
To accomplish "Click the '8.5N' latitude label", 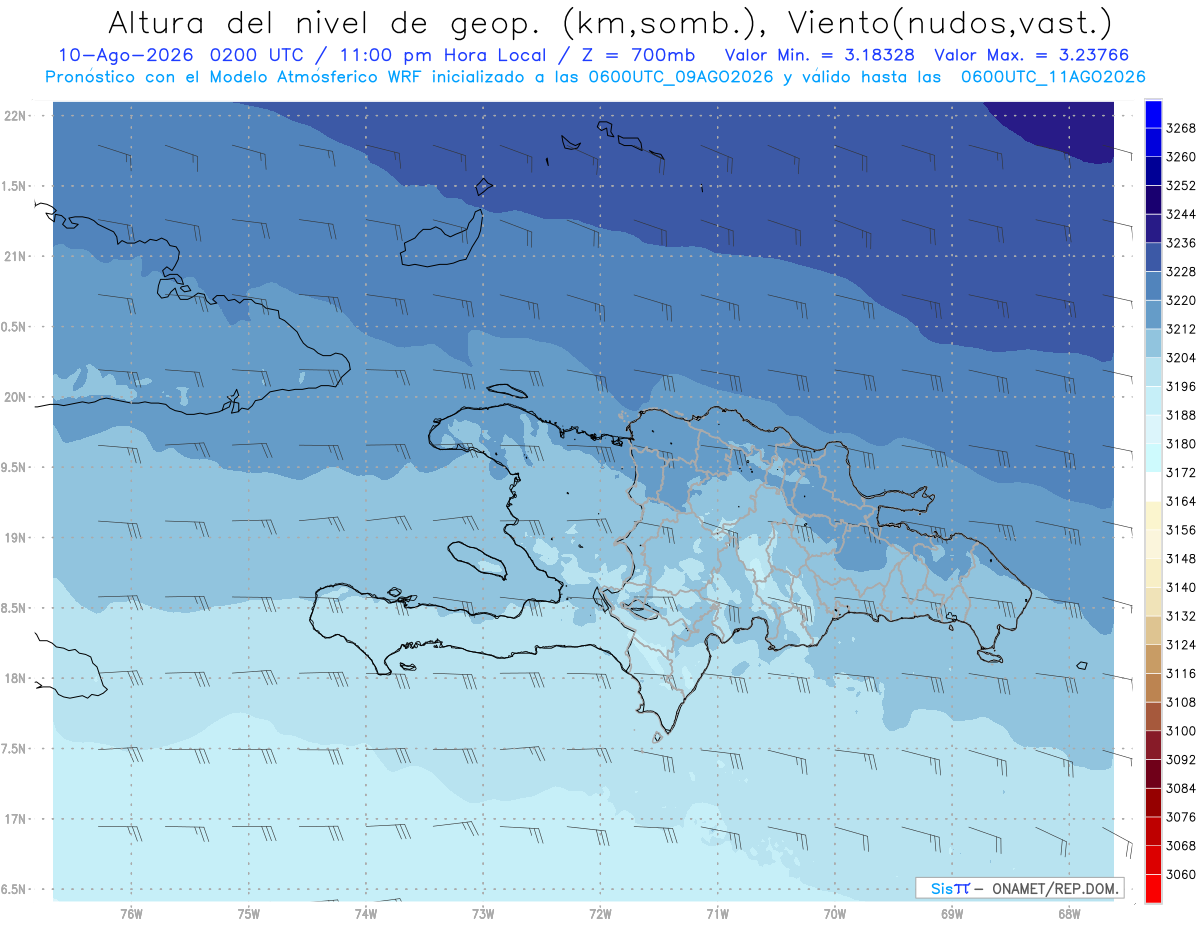I will (x=13, y=608).
